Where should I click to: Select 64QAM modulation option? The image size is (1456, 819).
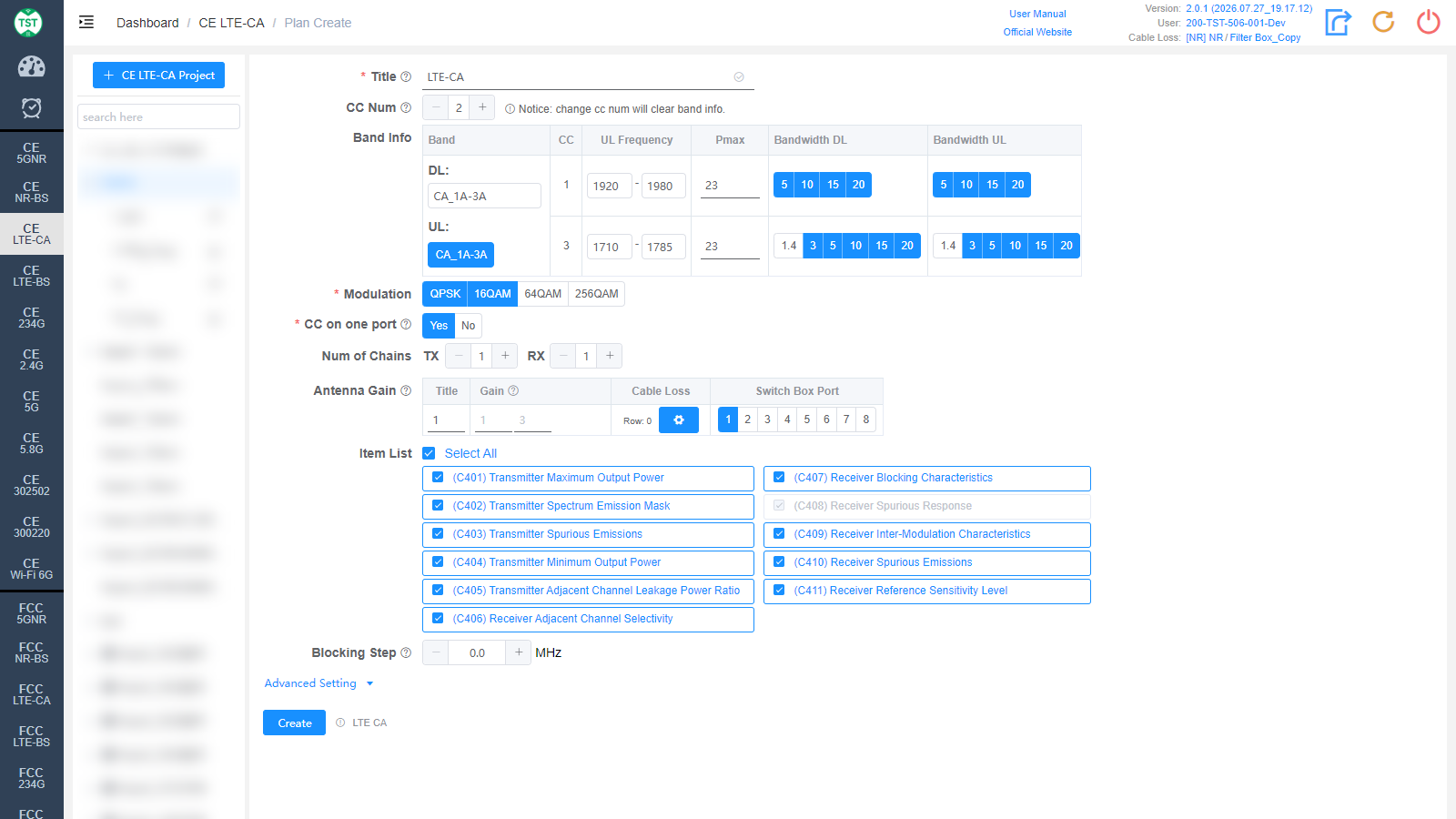click(x=543, y=294)
